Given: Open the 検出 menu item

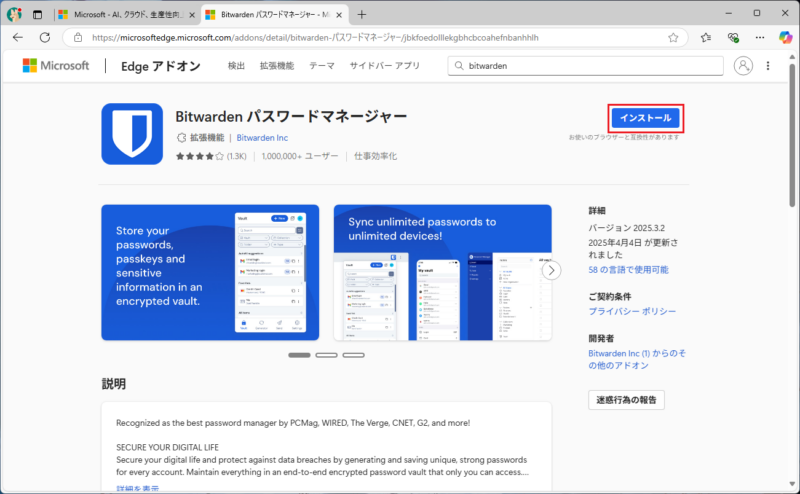Looking at the screenshot, I should click(236, 66).
